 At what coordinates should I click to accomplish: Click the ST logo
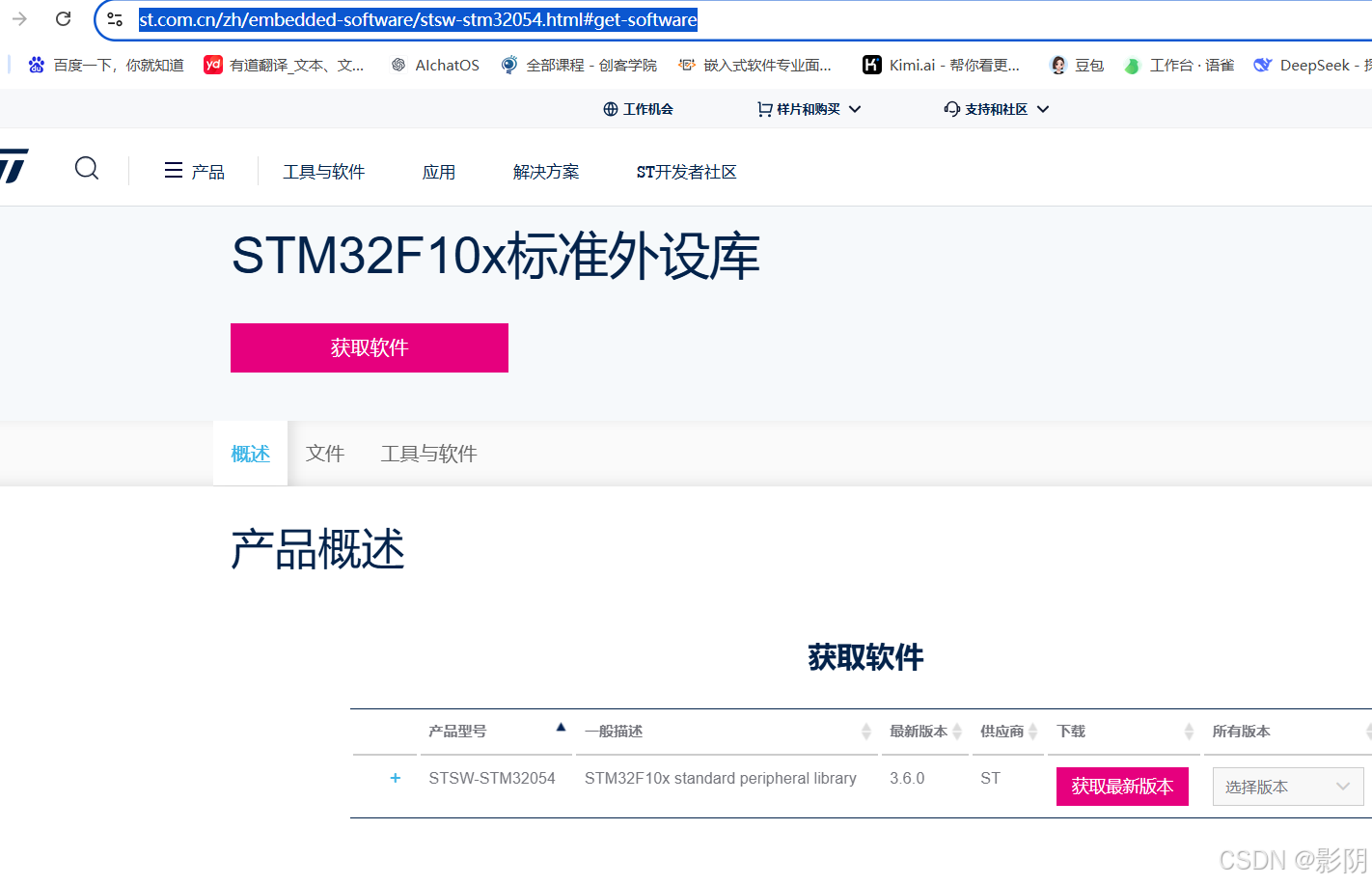tap(14, 166)
